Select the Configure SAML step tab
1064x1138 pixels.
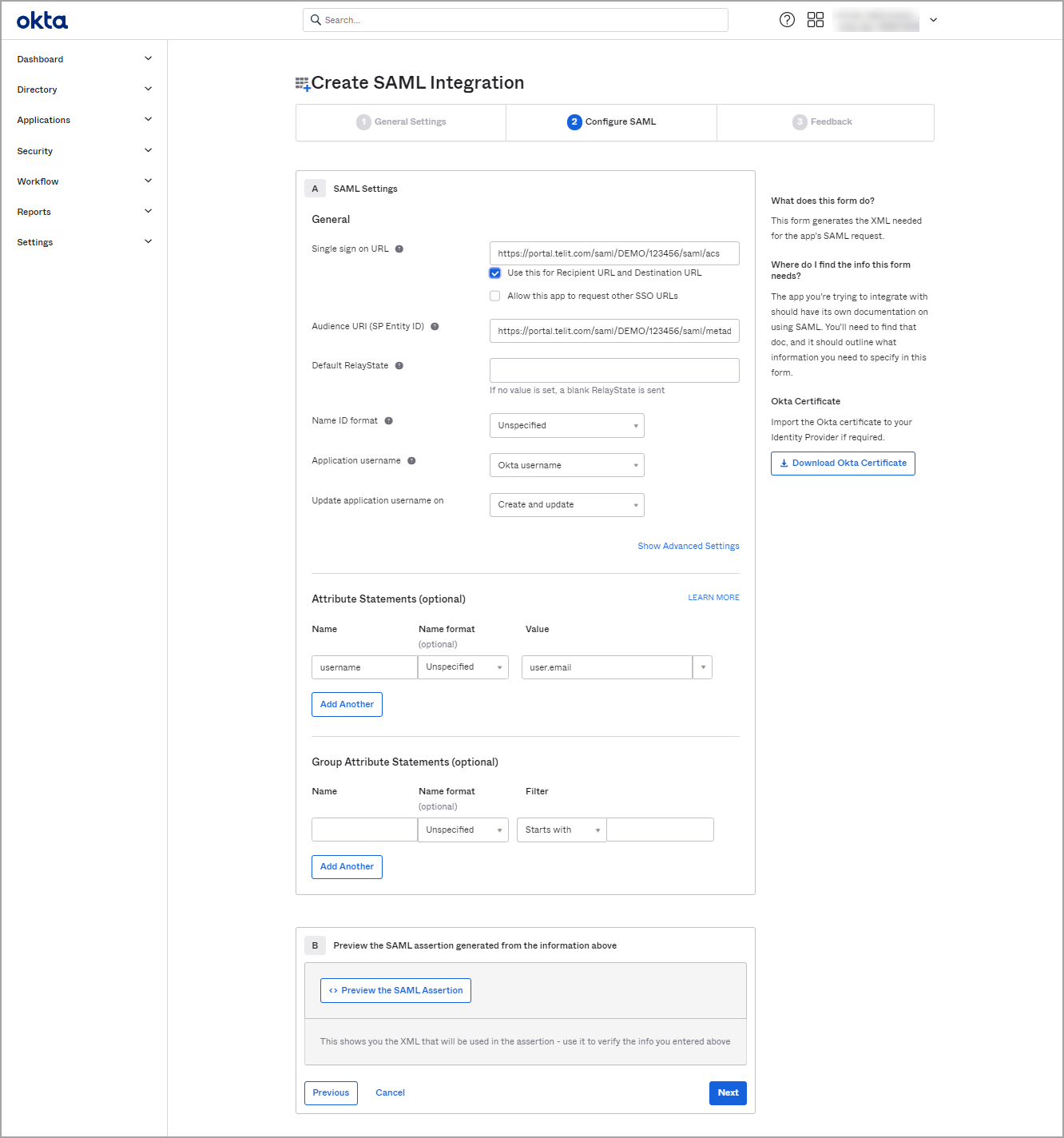tap(612, 122)
